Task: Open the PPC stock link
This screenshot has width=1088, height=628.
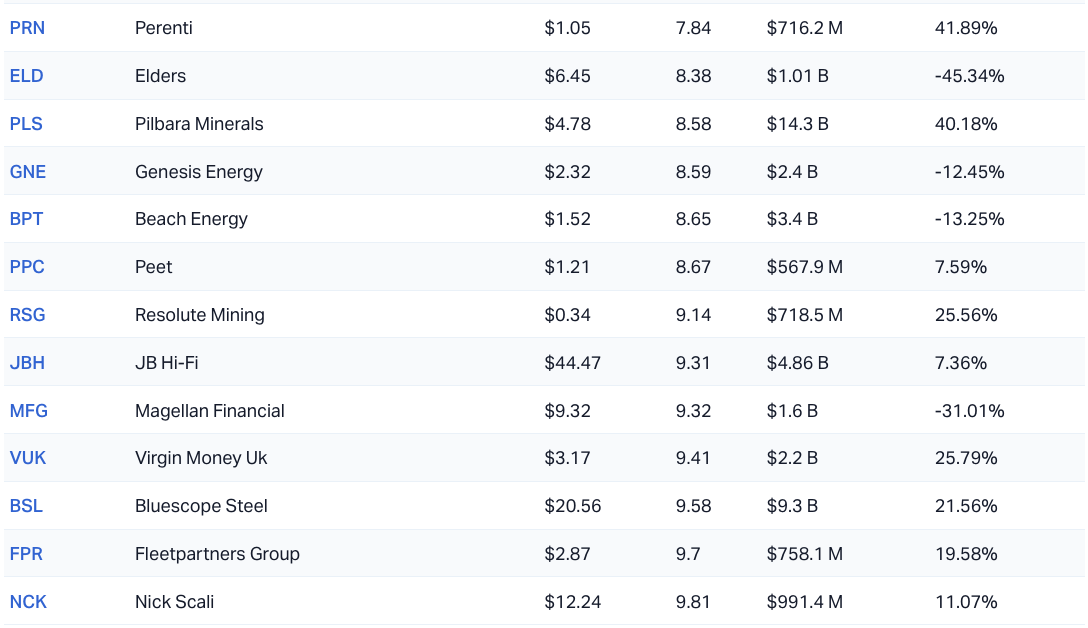Action: point(27,267)
